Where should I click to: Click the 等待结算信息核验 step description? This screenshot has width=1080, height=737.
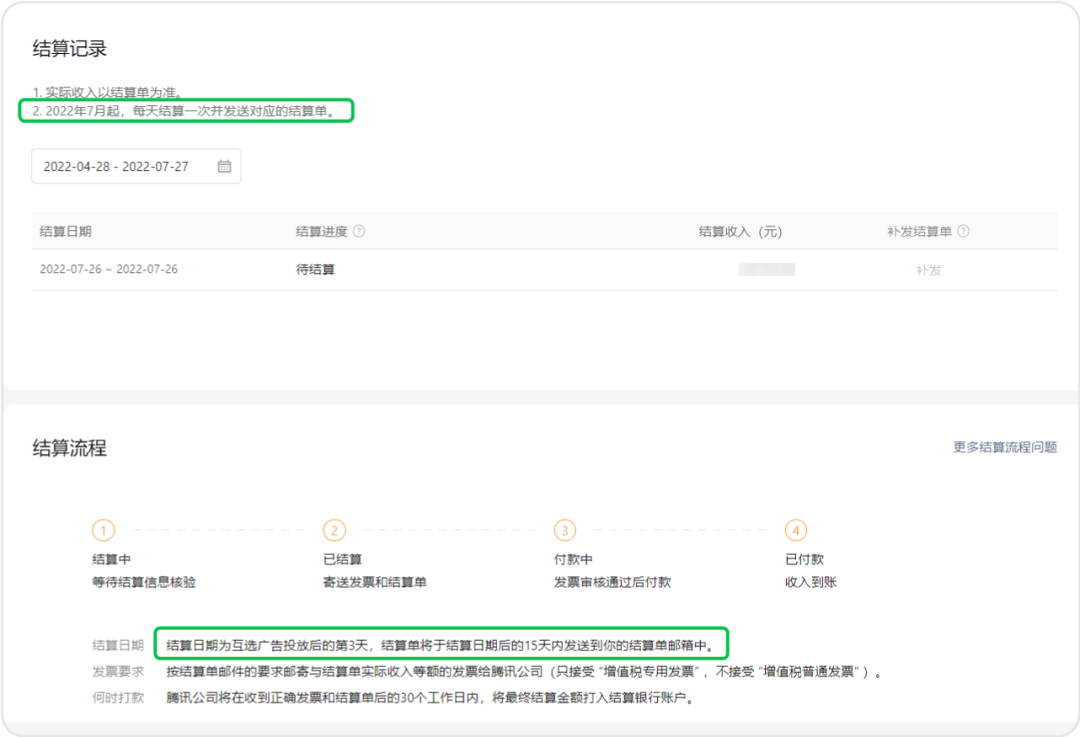[x=144, y=583]
